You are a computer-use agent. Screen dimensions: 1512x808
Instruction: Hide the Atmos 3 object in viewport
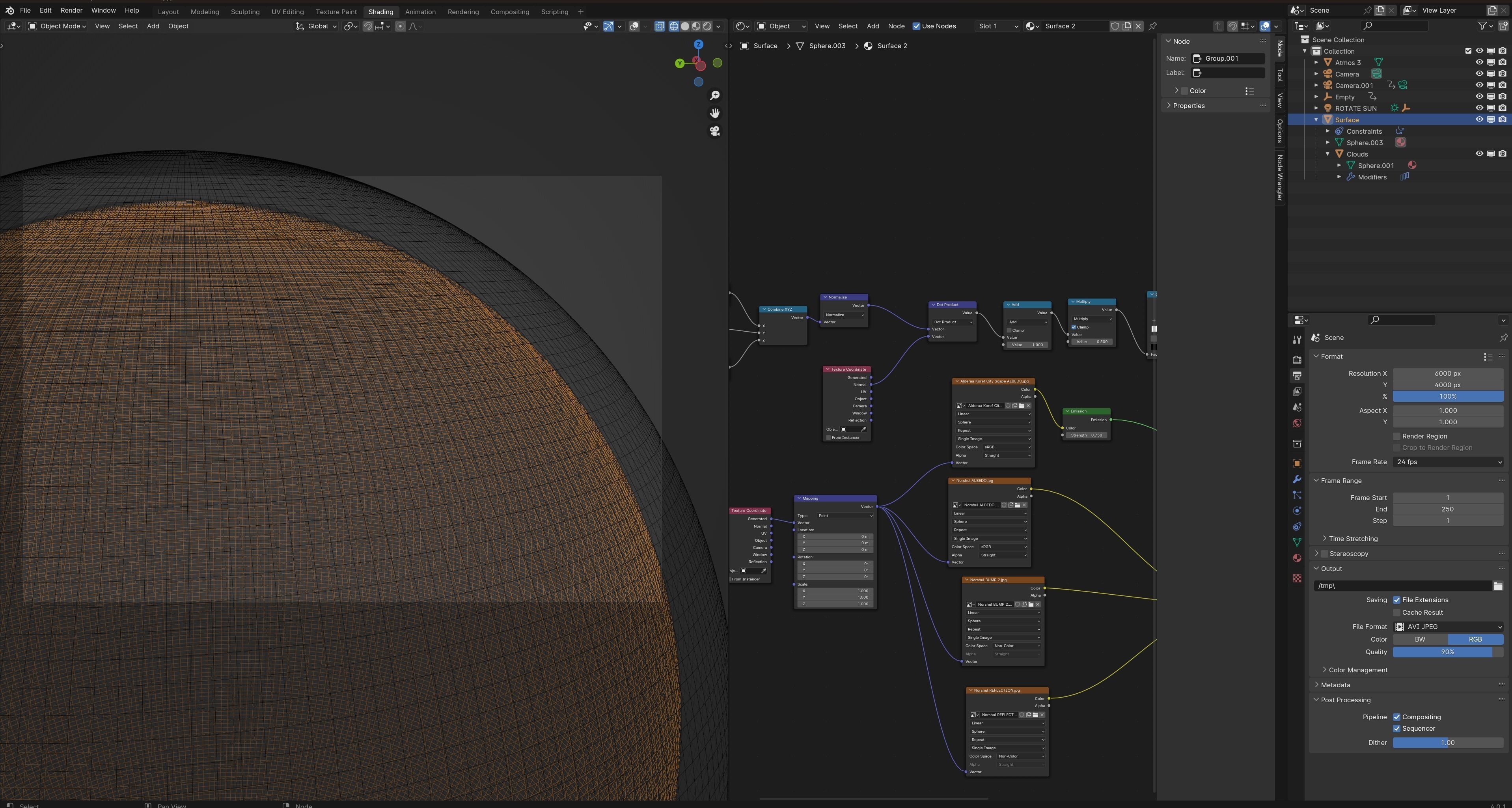(x=1479, y=62)
